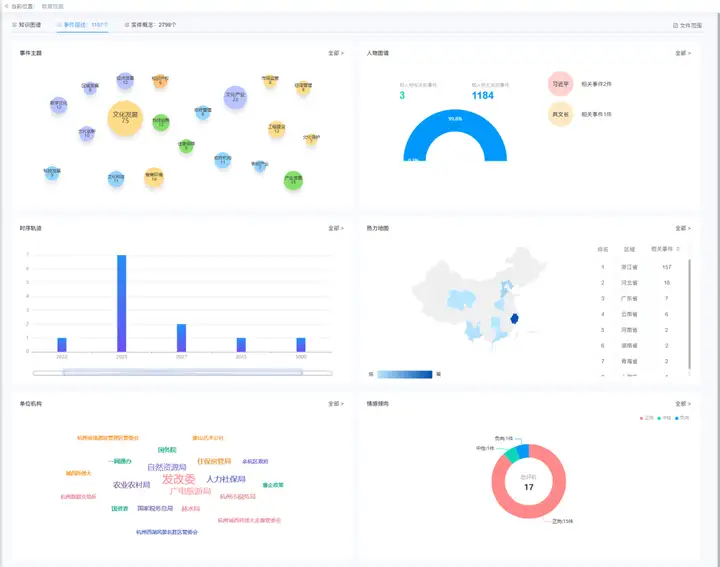720x567 pixels.
Task: Click the 文件范围 icon at top right
Action: [x=676, y=25]
